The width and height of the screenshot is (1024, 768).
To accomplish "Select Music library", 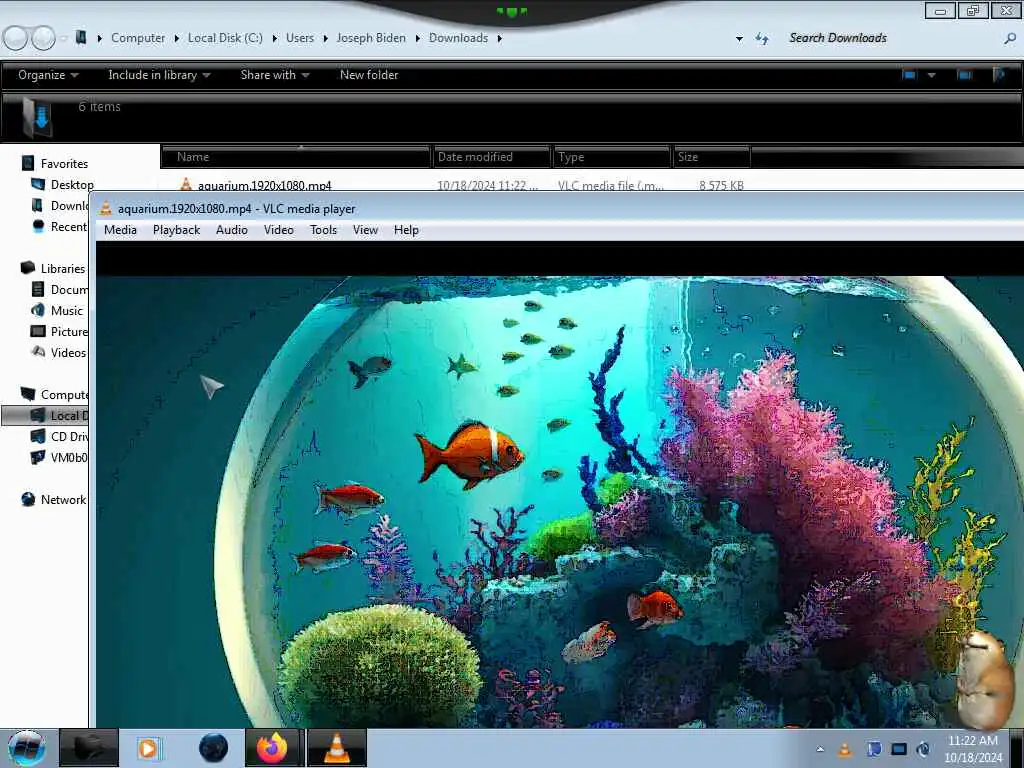I will (58, 311).
